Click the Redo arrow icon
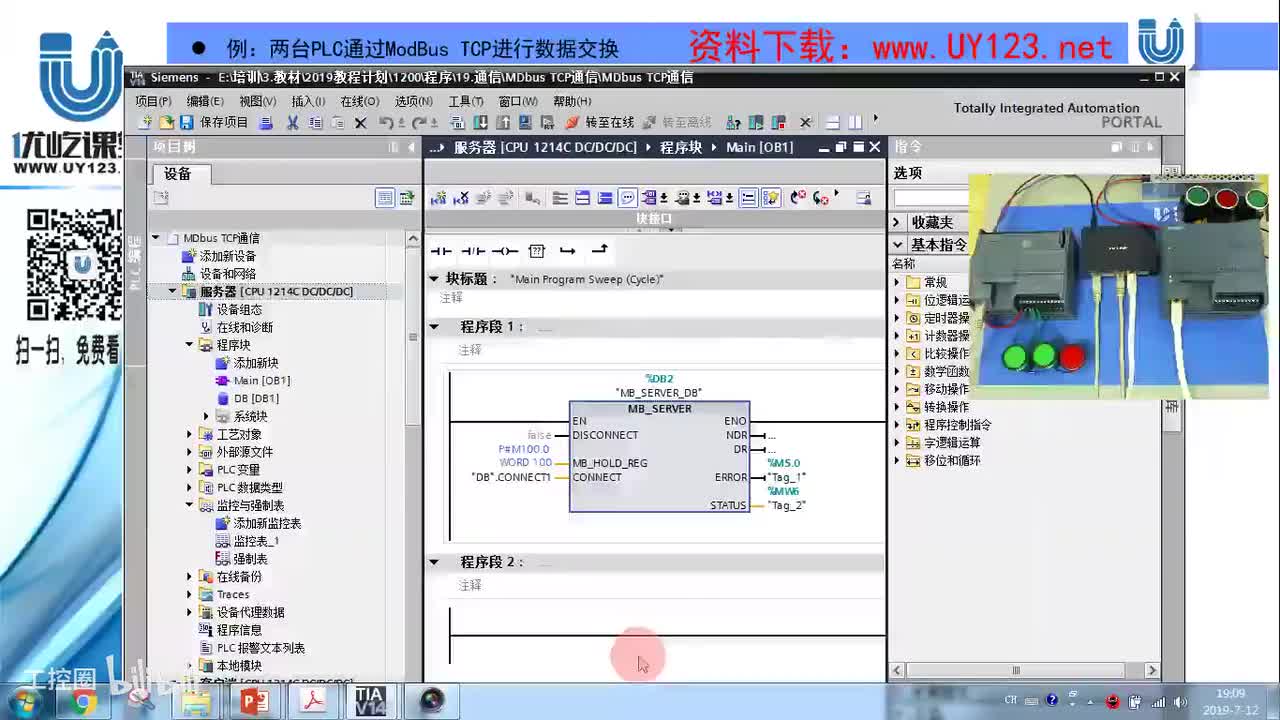The width and height of the screenshot is (1280, 720). [419, 122]
